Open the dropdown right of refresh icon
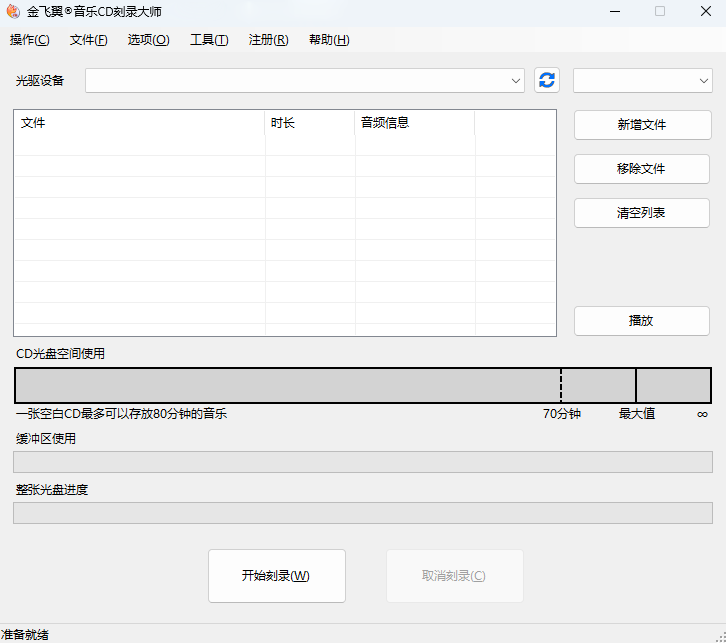 (x=642, y=80)
